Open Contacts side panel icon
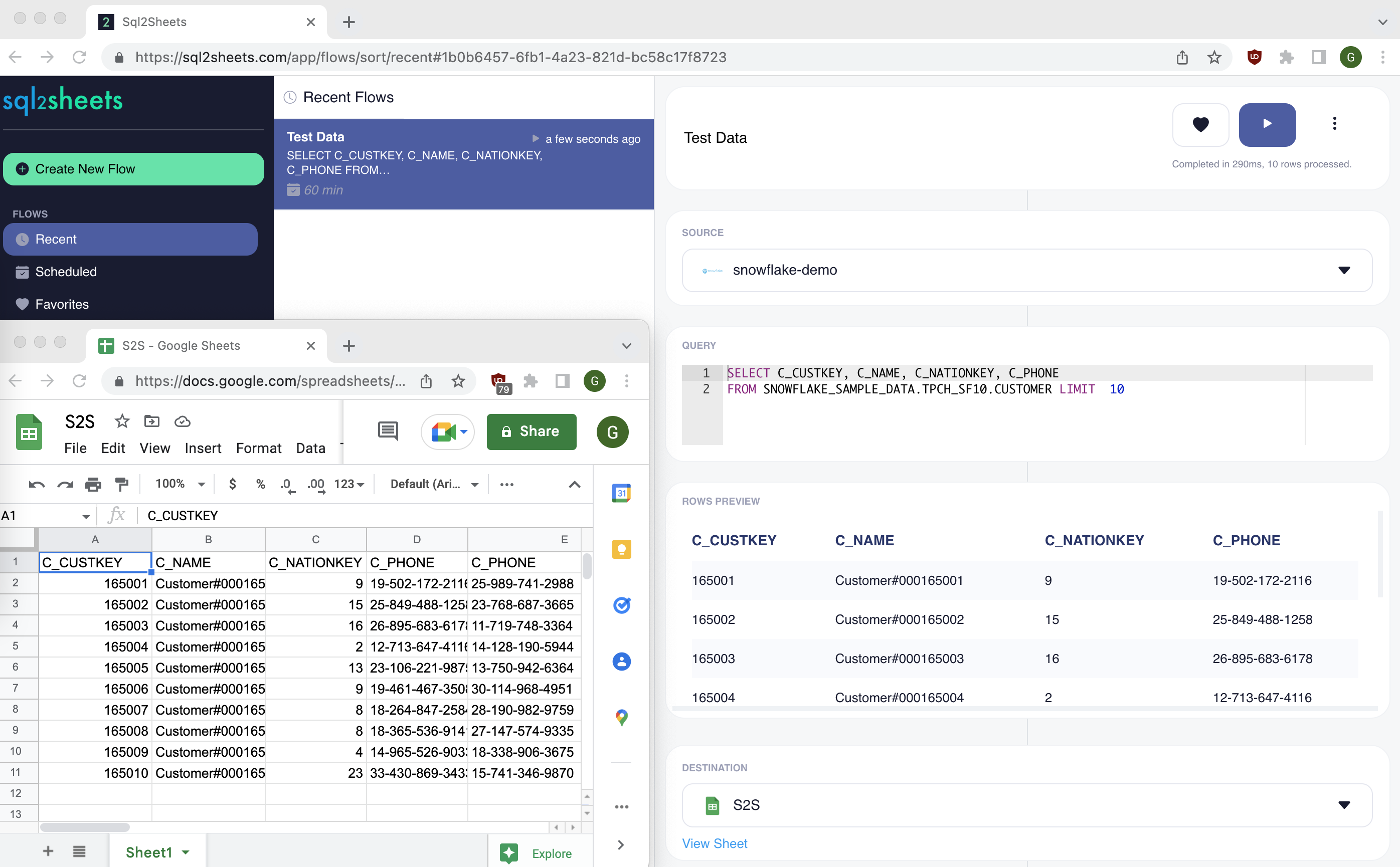Viewport: 1400px width, 867px height. click(x=621, y=661)
